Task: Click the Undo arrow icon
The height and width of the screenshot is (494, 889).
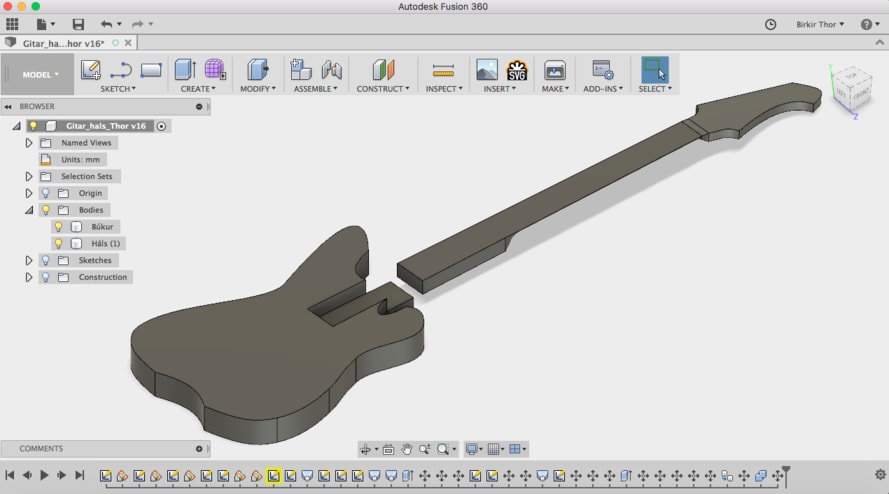Action: click(106, 24)
